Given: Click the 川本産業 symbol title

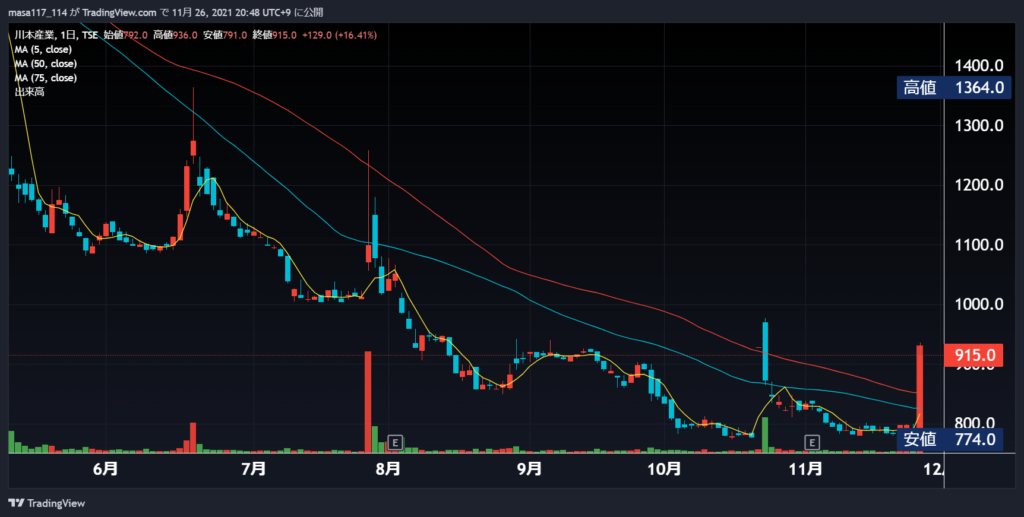Looking at the screenshot, I should [34, 35].
